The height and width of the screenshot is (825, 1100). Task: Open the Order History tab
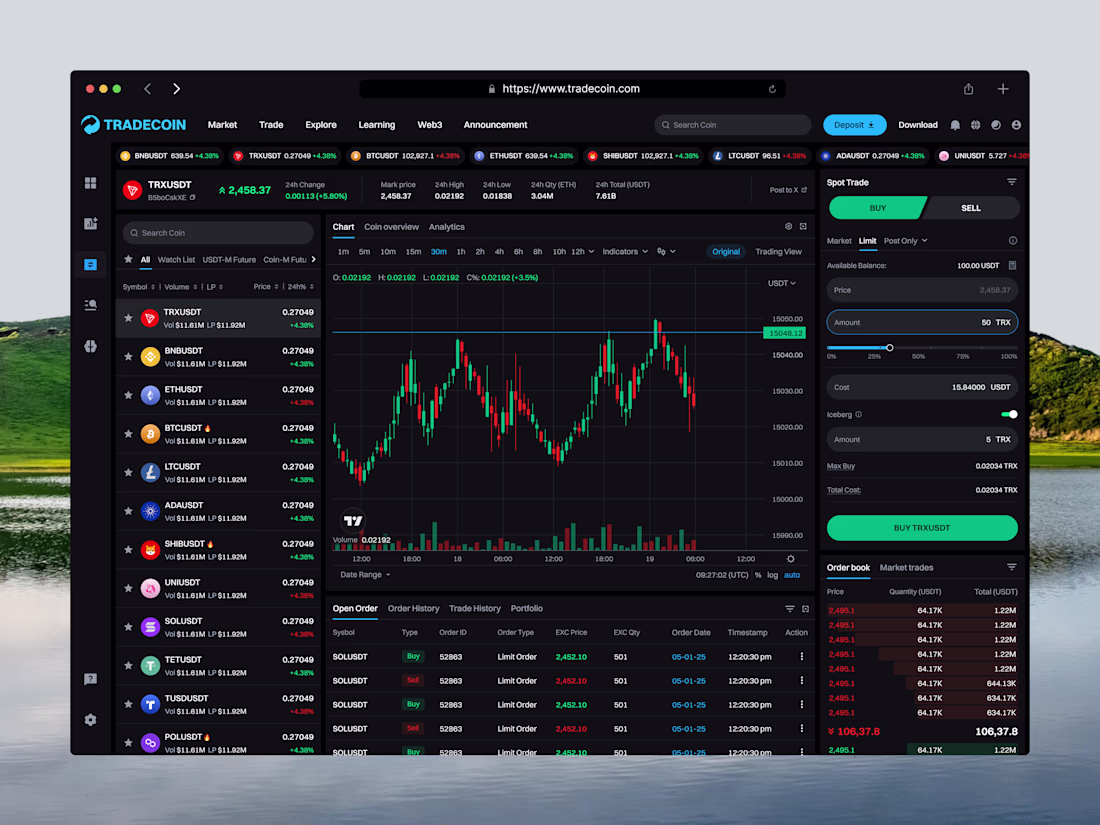point(413,608)
